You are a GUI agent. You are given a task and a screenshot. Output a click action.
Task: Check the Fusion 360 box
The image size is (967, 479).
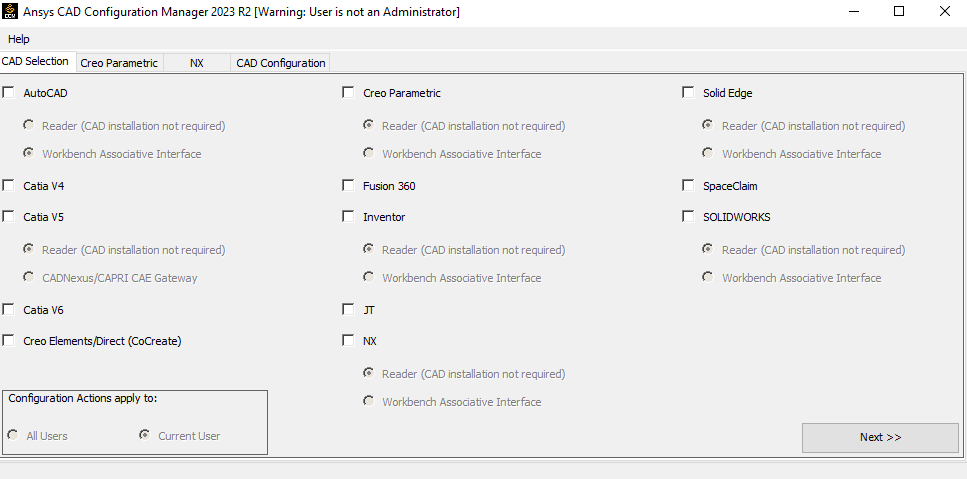[348, 186]
